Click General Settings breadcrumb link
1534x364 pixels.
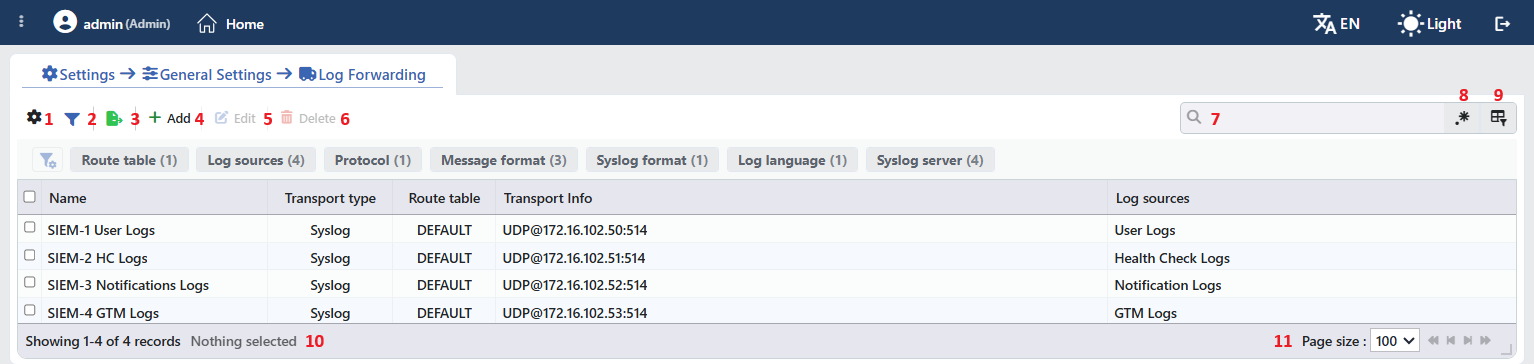tap(207, 74)
